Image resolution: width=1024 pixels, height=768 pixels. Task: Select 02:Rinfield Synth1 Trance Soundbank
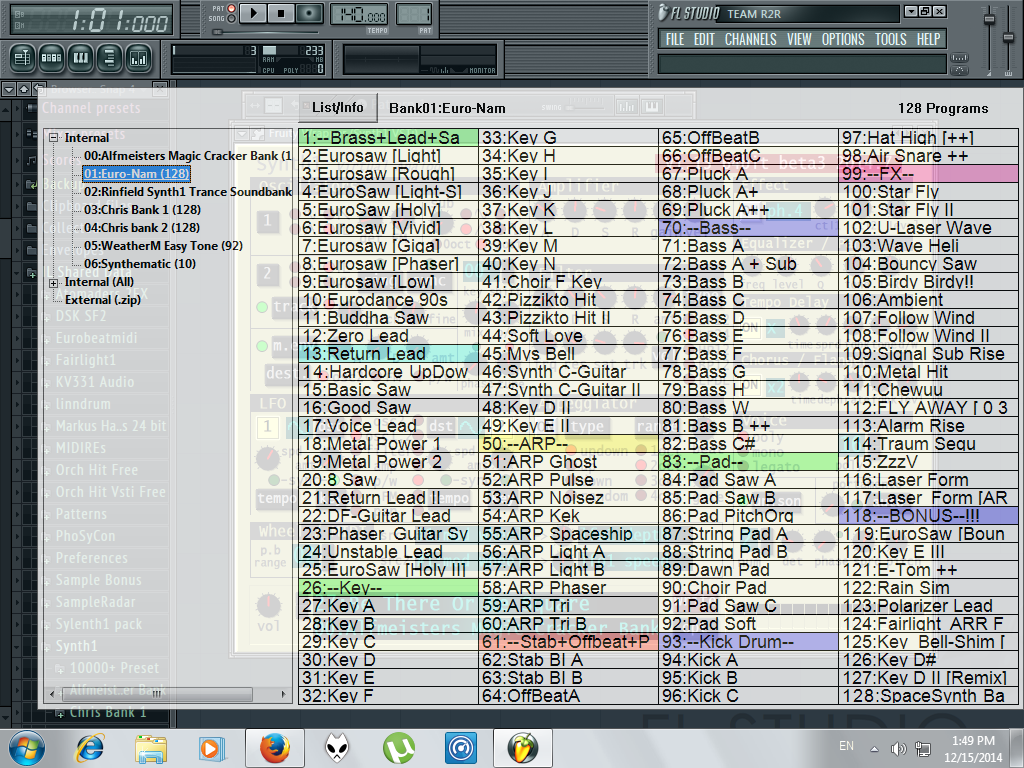[x=187, y=192]
